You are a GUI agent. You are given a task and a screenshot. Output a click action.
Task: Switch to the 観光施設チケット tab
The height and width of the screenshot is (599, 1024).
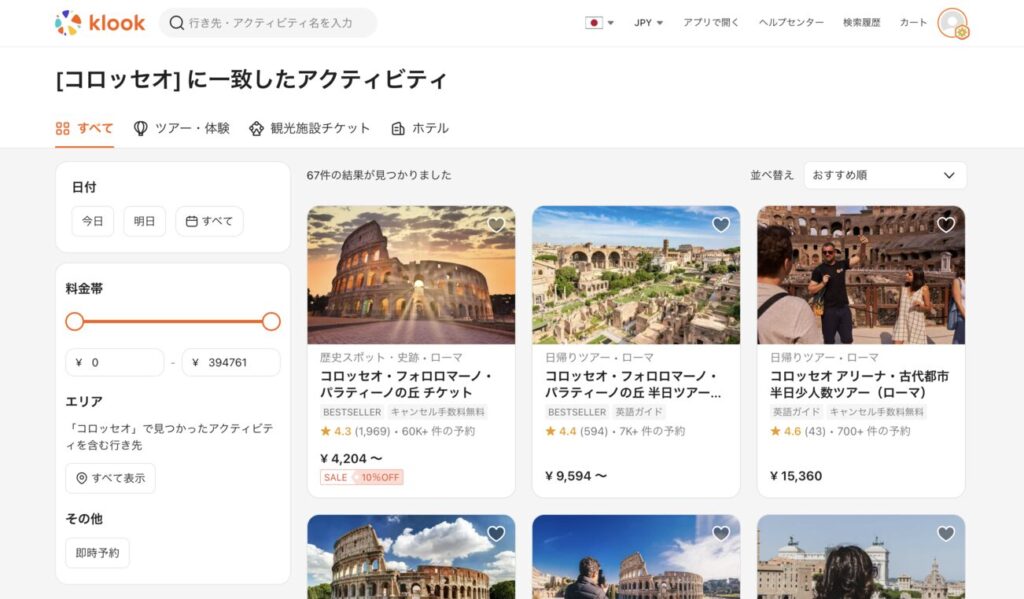[310, 128]
